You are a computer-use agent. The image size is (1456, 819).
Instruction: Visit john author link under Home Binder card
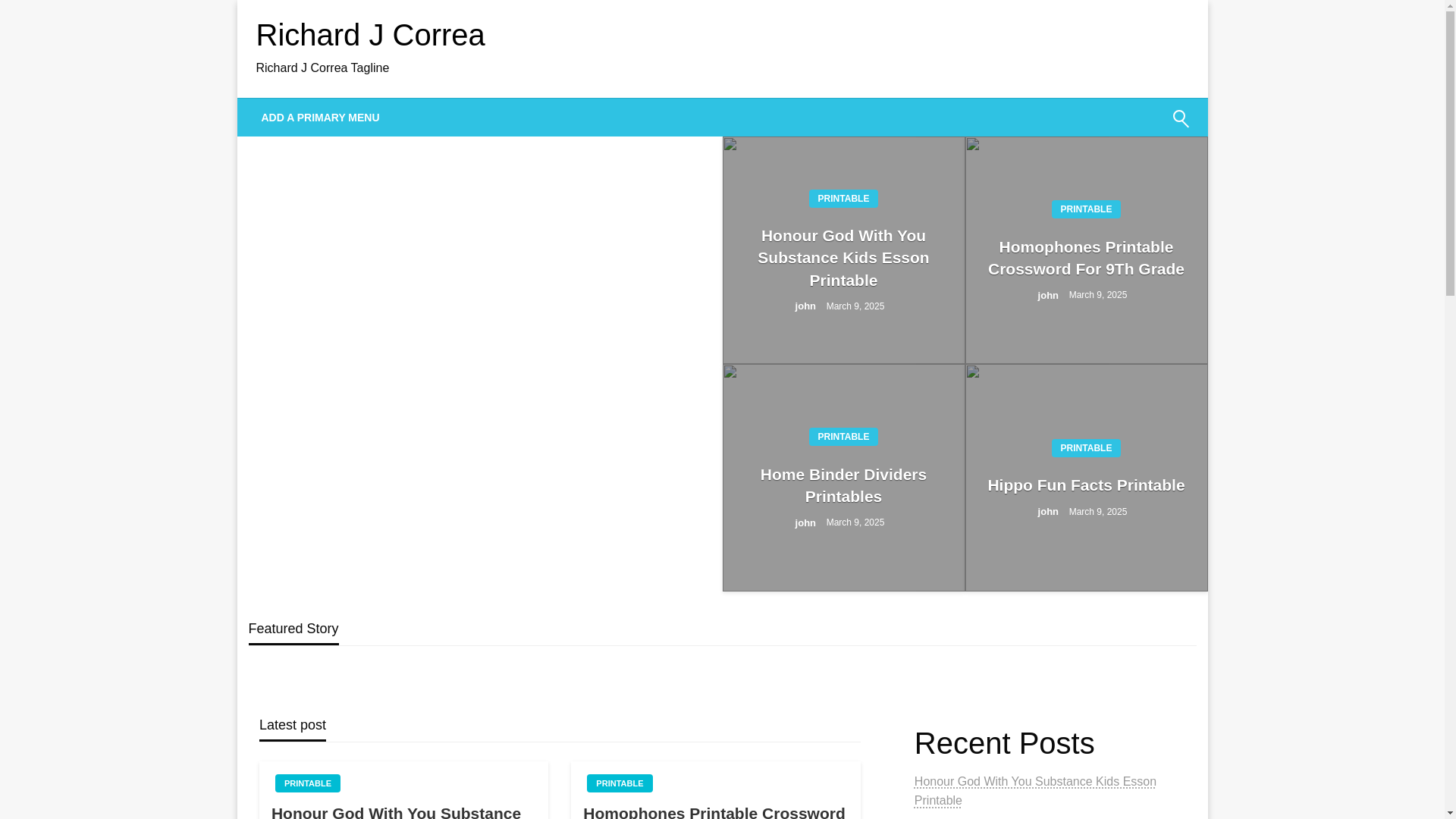click(805, 523)
